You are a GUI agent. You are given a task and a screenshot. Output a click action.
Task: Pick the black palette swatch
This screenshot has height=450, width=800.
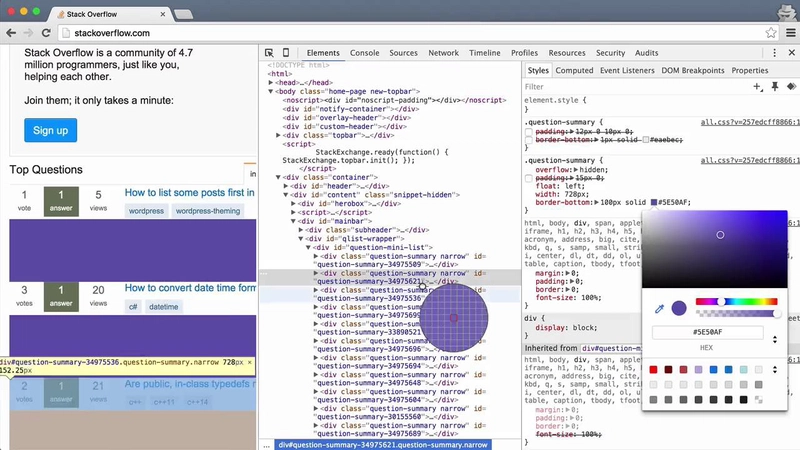click(743, 399)
